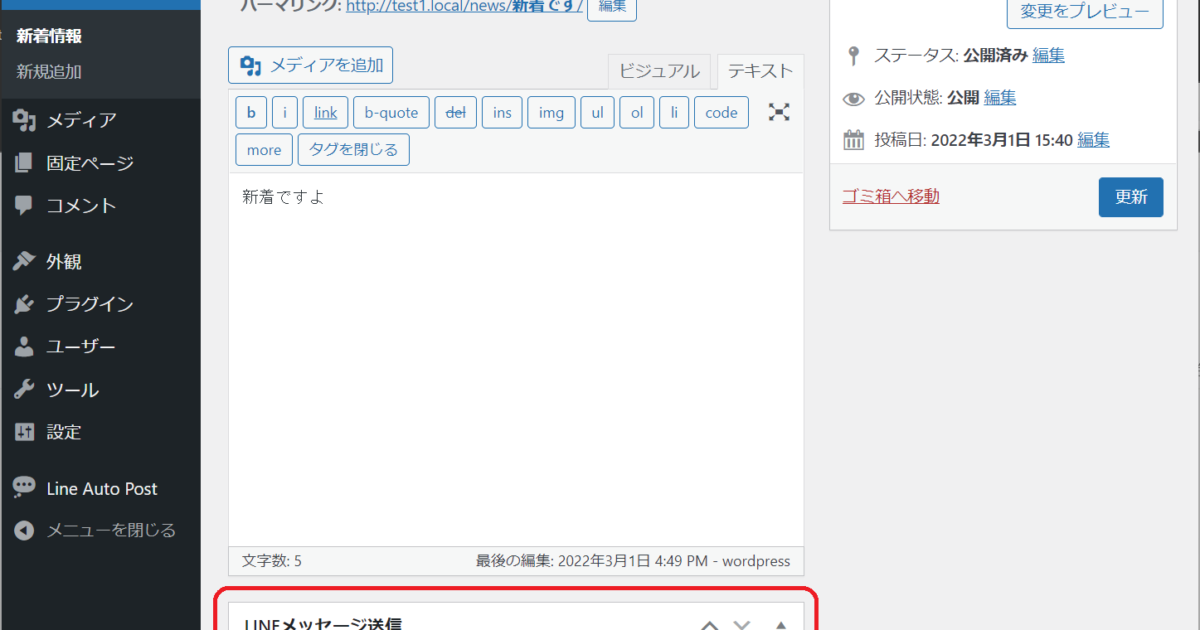This screenshot has height=630, width=1200.
Task: Enter distraction-free fullscreen editing mode
Action: tap(778, 112)
